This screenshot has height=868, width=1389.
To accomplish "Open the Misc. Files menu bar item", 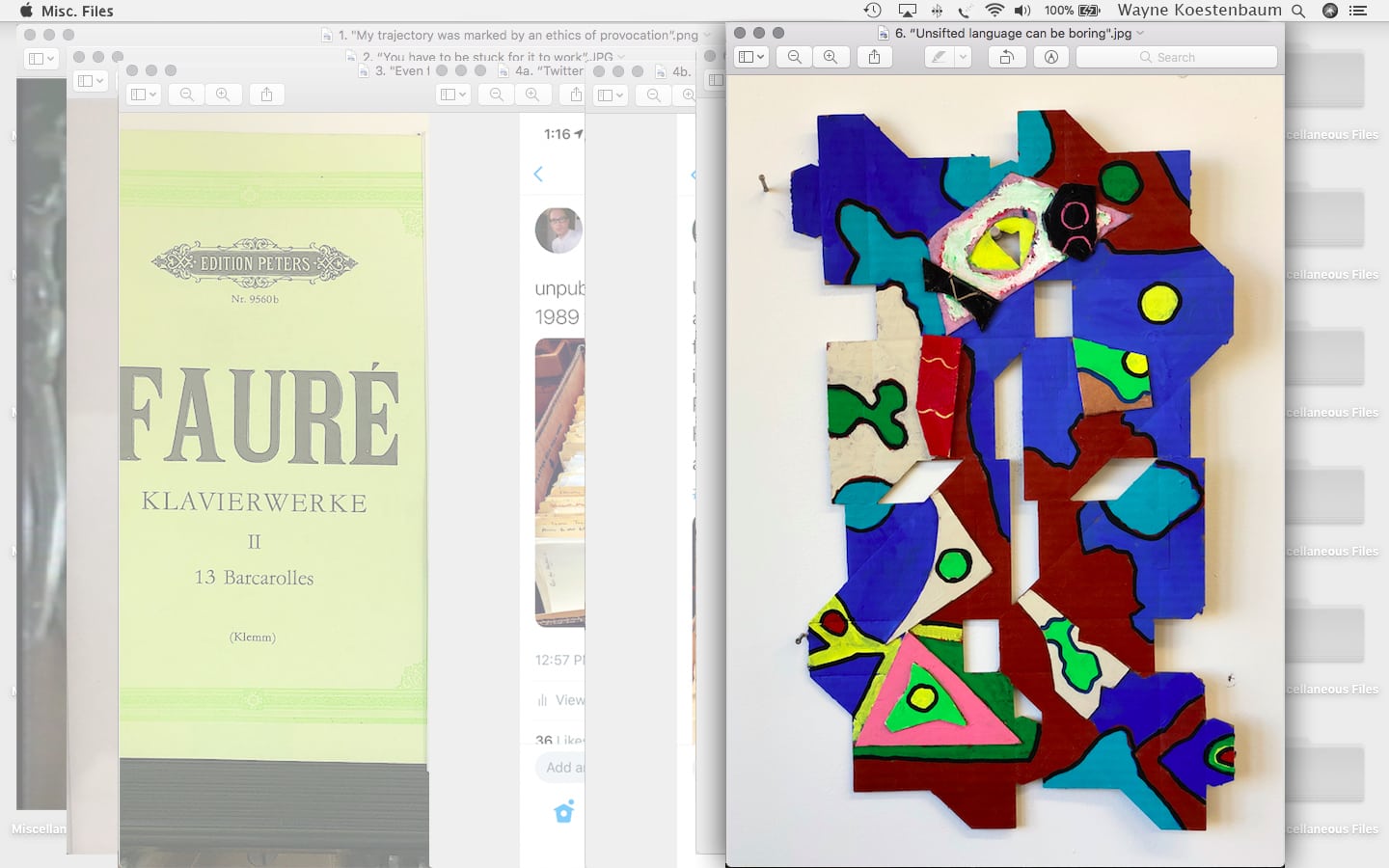I will click(77, 11).
